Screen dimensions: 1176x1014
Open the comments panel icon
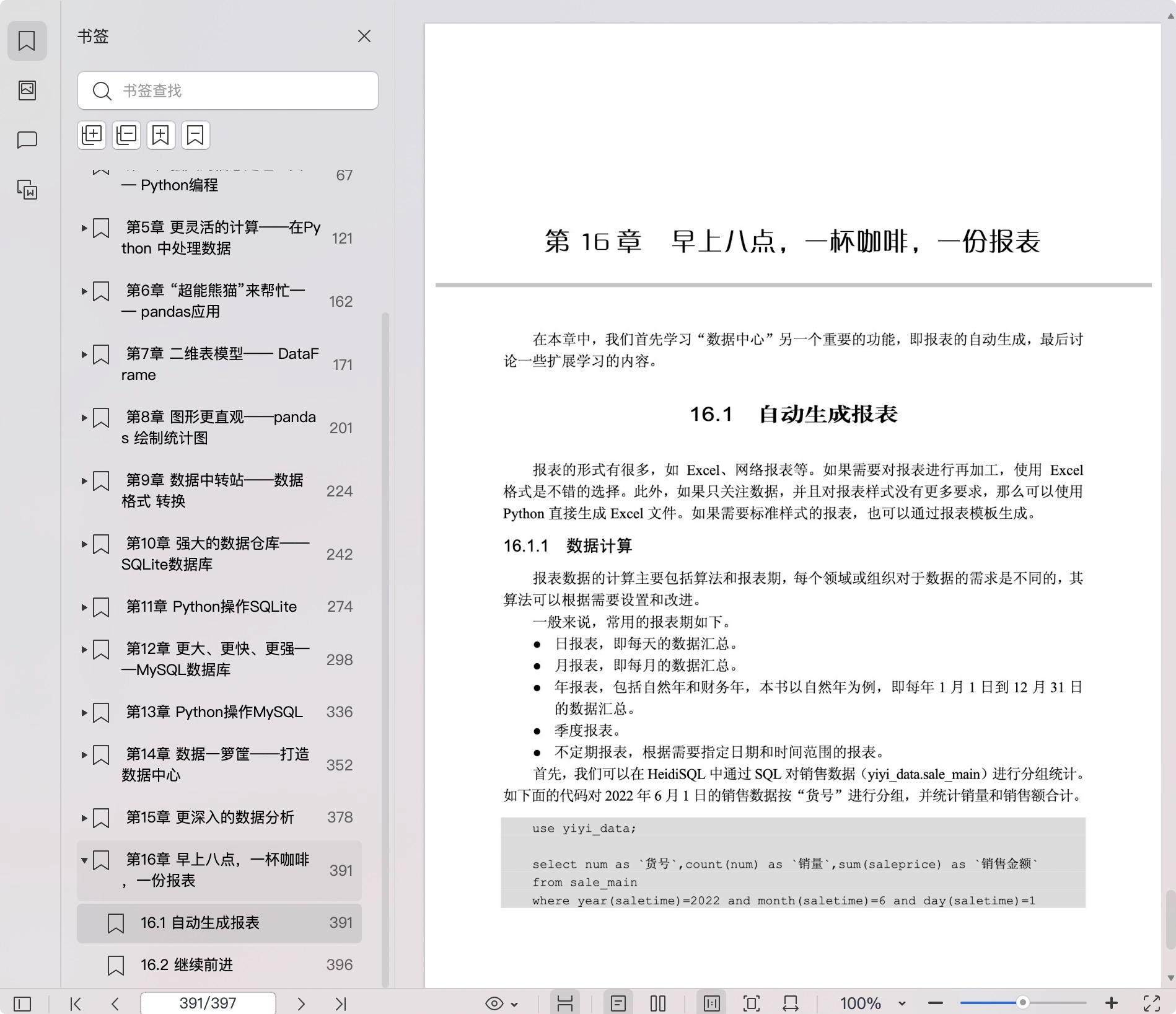[27, 140]
